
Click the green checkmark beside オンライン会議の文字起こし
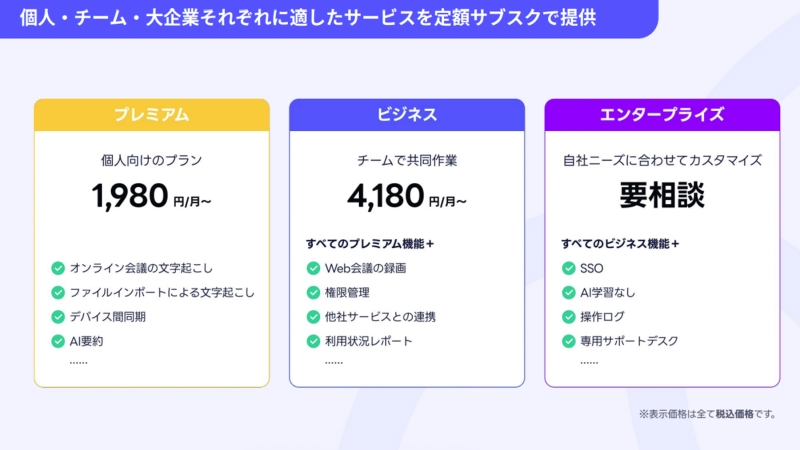58,268
